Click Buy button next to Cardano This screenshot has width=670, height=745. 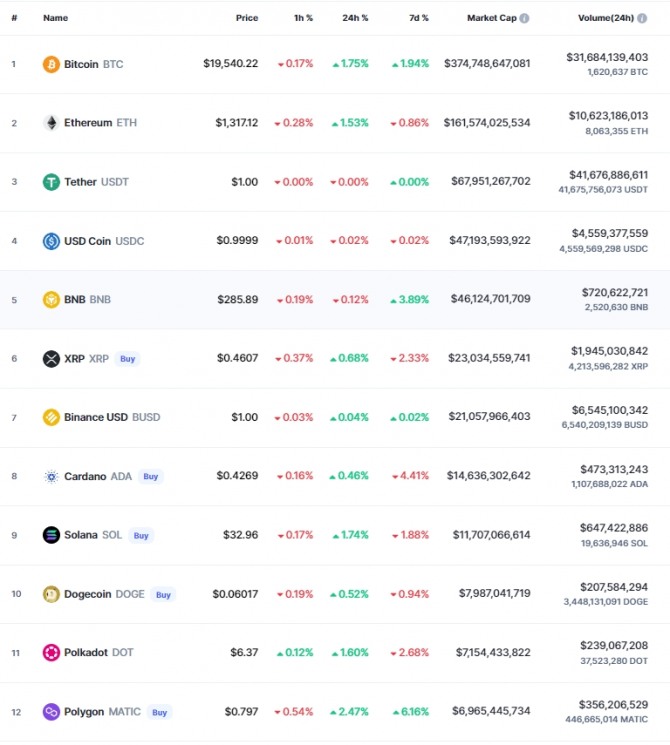point(151,476)
